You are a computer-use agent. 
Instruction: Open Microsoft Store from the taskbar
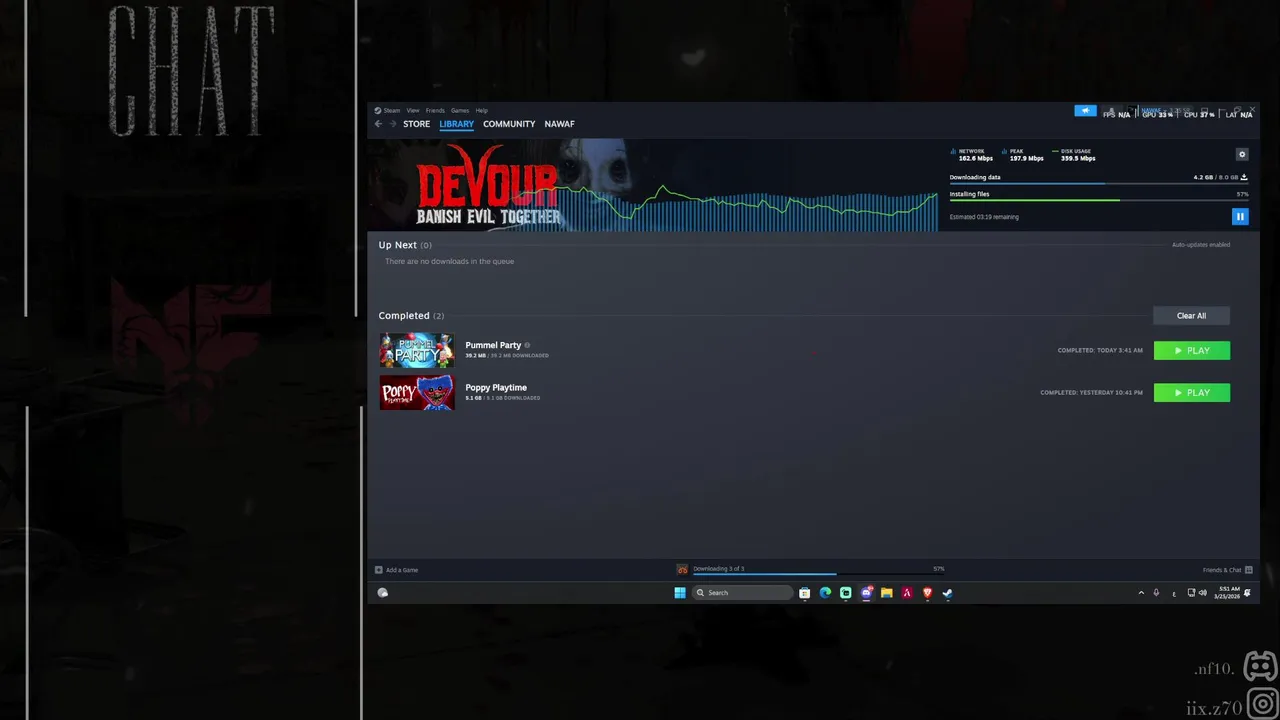[804, 593]
